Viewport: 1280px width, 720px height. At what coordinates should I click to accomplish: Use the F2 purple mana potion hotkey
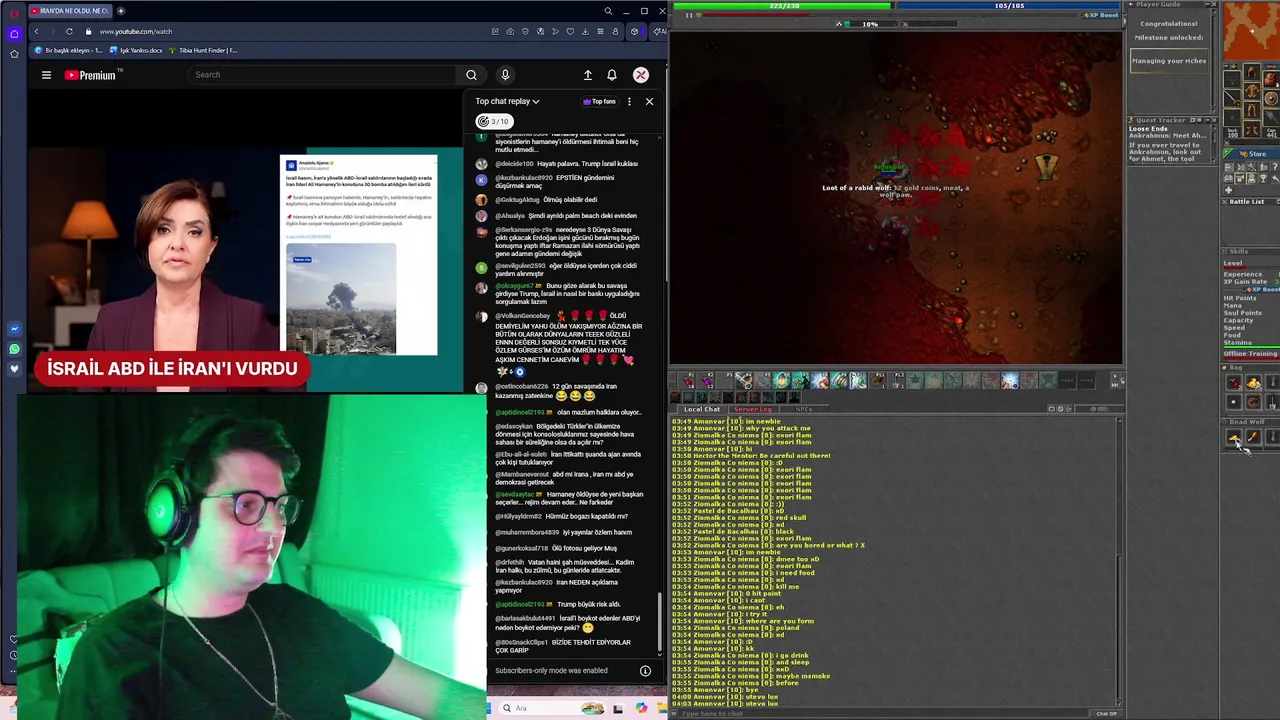(707, 381)
